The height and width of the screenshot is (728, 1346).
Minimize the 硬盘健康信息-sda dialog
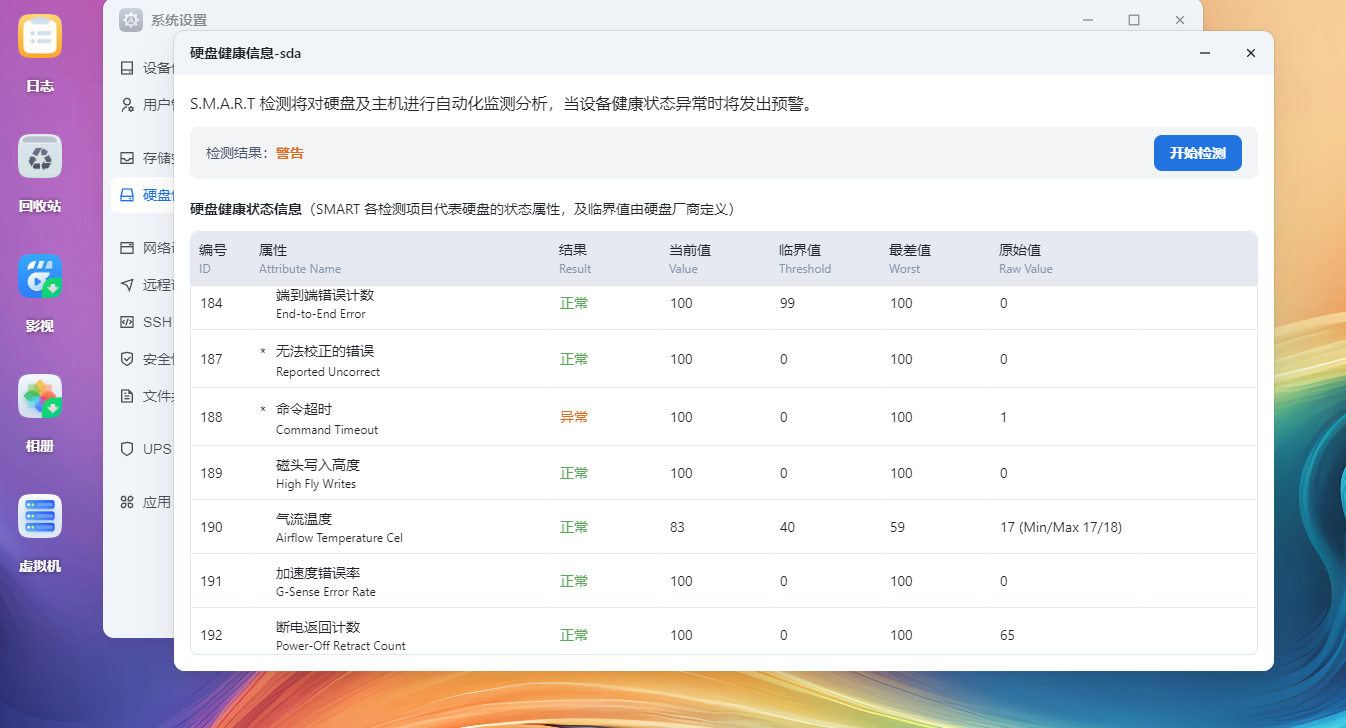[x=1205, y=53]
